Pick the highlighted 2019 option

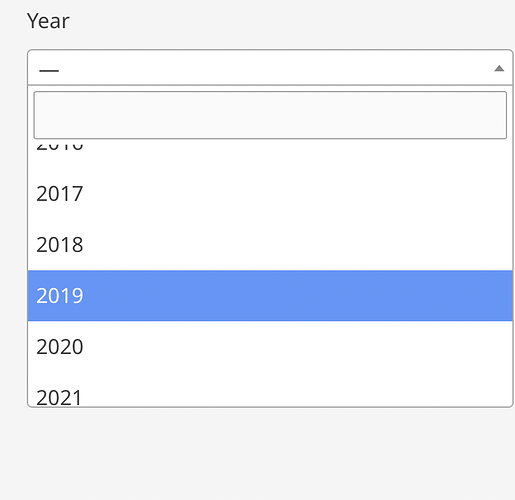[270, 296]
